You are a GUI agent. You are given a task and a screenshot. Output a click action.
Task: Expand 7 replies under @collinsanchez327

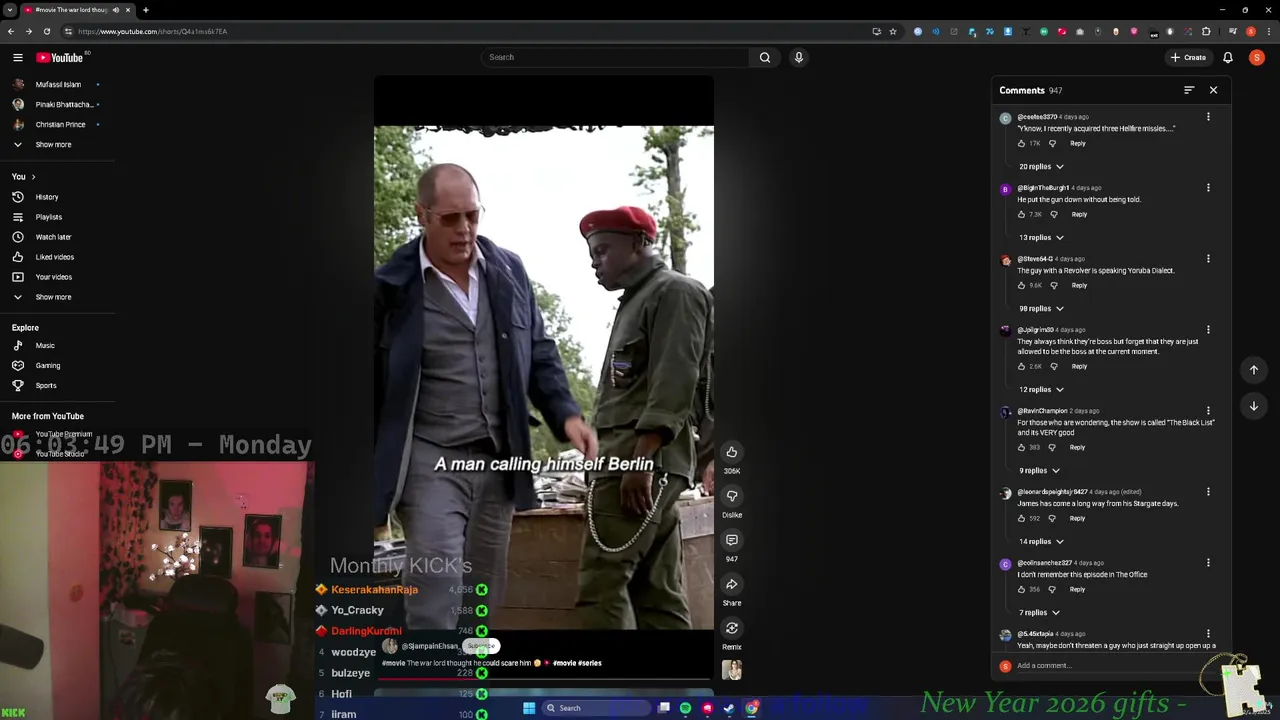click(x=1039, y=612)
